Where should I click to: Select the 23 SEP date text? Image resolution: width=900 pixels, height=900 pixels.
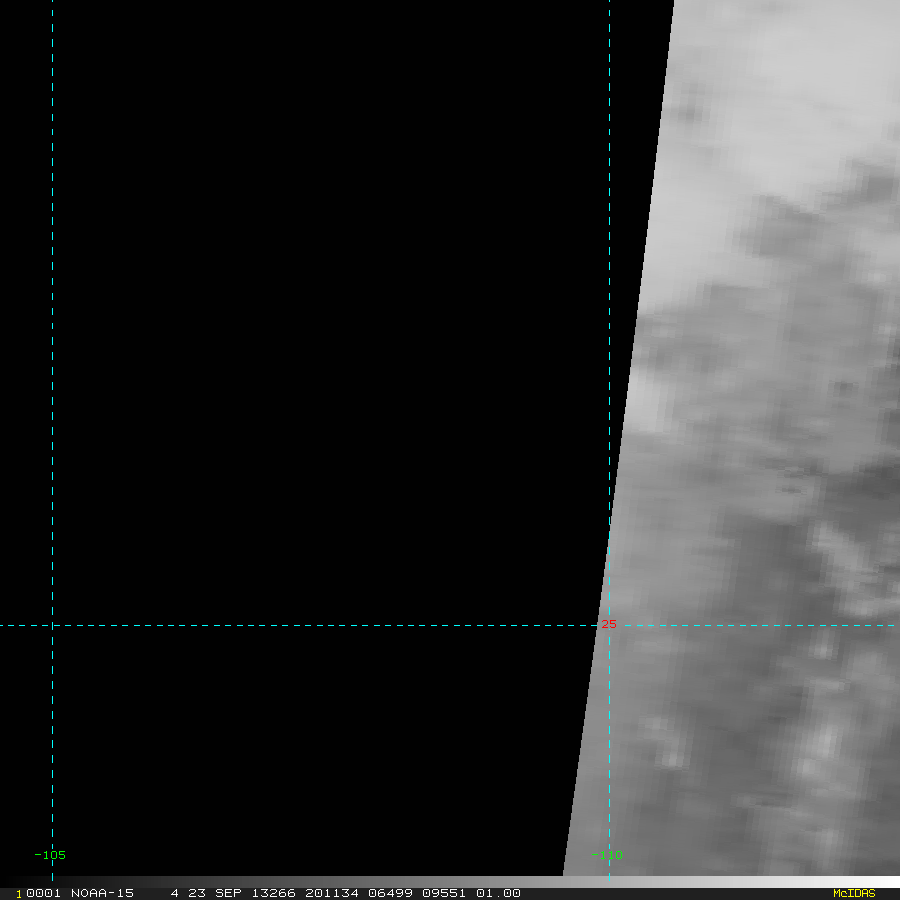[215, 893]
